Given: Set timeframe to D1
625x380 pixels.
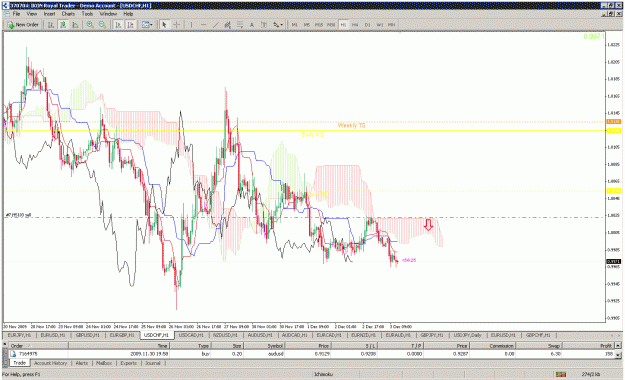Looking at the screenshot, I should (368, 25).
